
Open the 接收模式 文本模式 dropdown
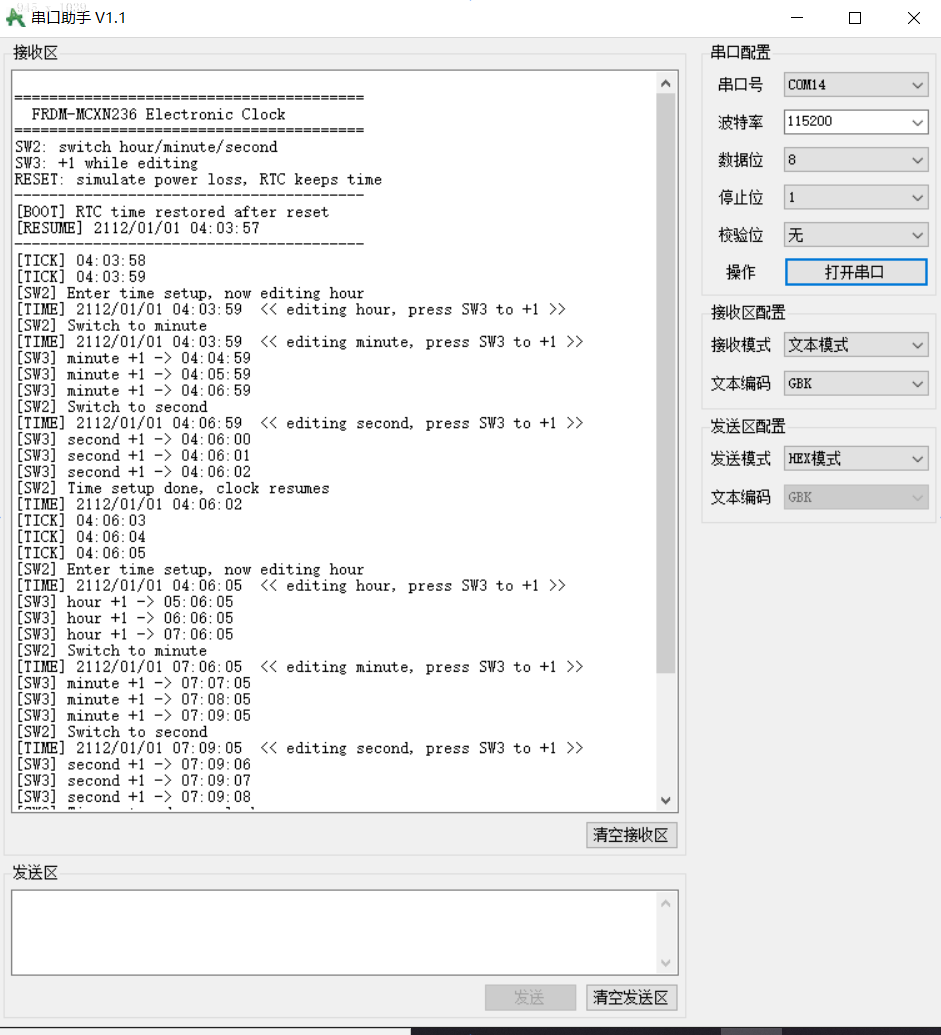tap(856, 345)
